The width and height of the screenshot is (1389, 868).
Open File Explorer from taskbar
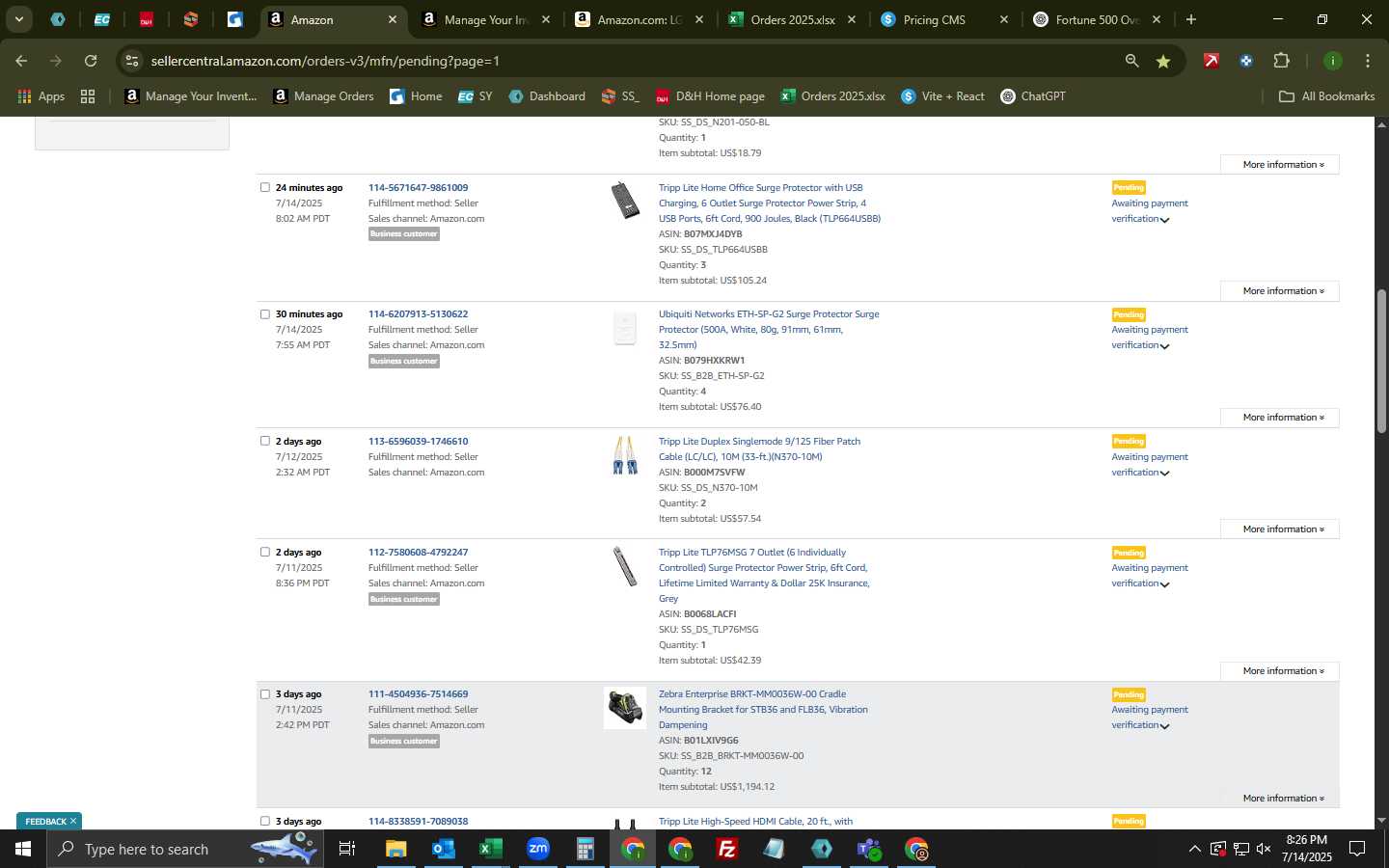[396, 849]
